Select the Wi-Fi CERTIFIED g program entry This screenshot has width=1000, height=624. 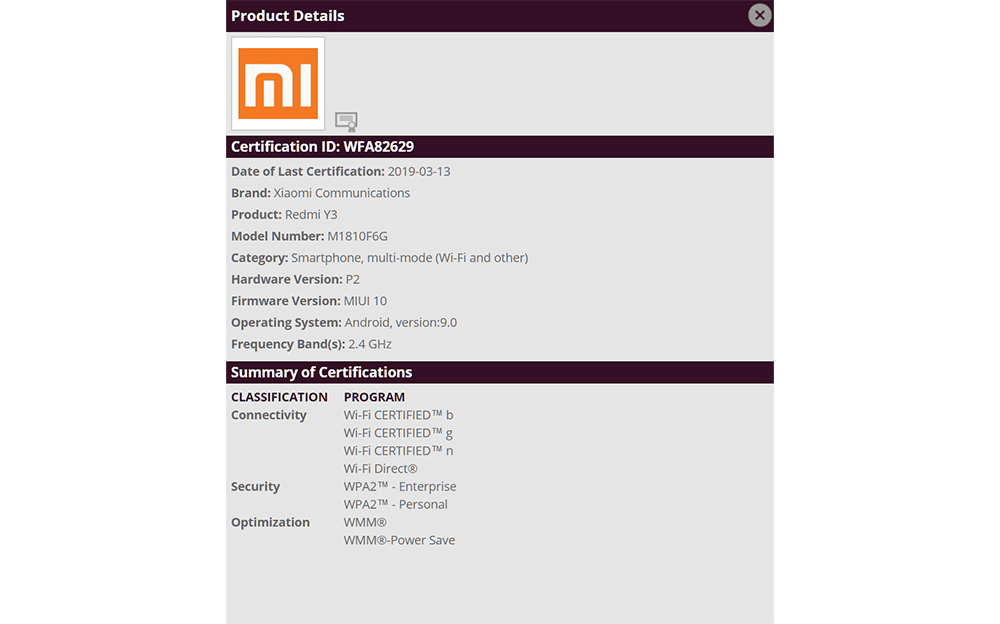coord(398,432)
